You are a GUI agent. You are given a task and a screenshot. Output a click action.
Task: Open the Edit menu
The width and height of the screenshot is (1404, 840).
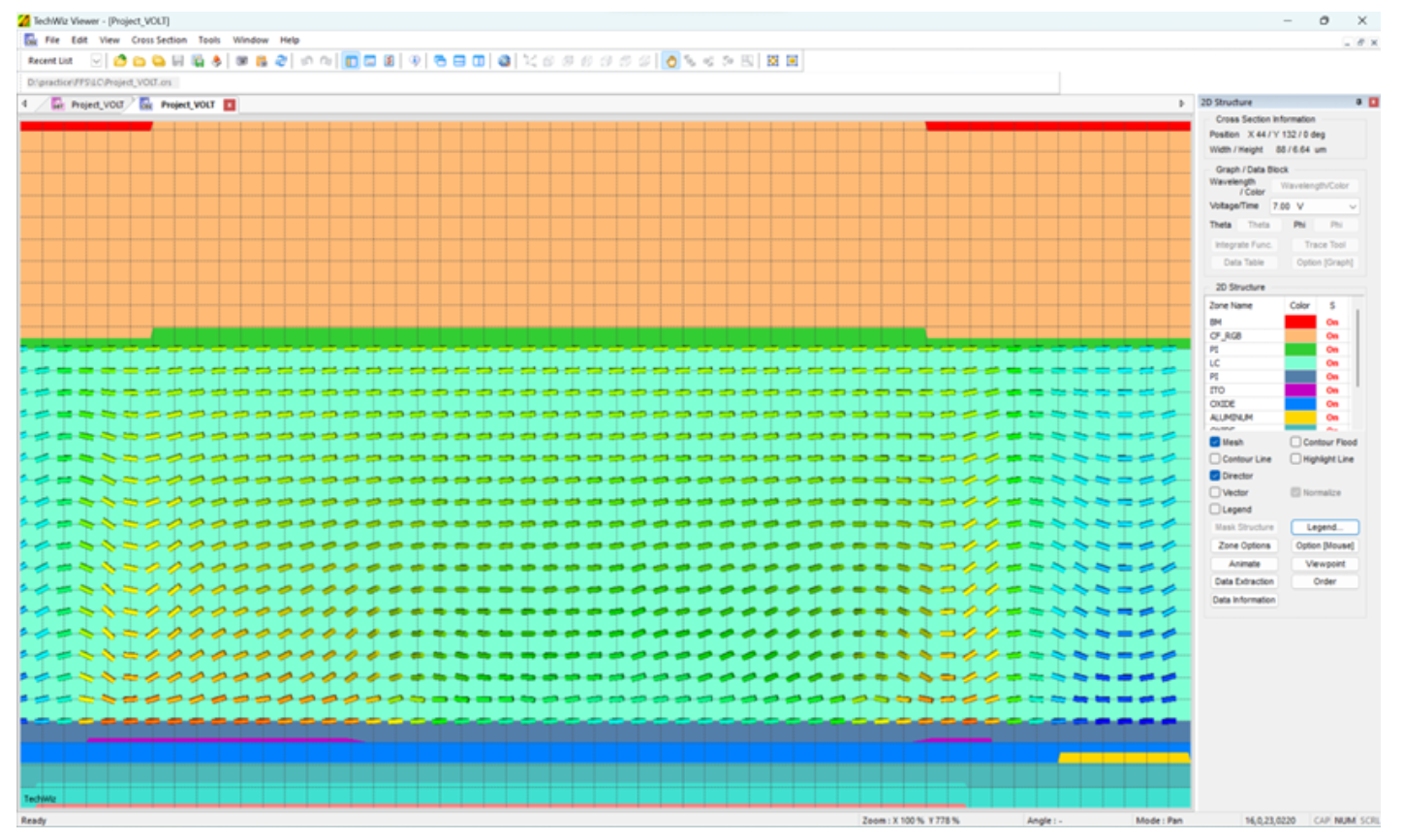tap(79, 41)
